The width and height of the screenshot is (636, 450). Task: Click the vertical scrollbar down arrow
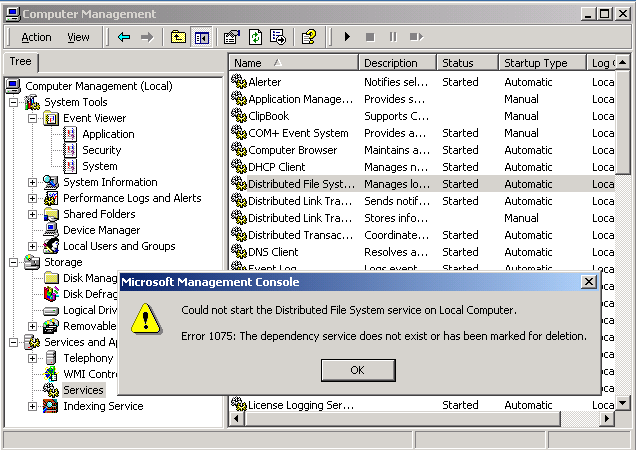(623, 403)
